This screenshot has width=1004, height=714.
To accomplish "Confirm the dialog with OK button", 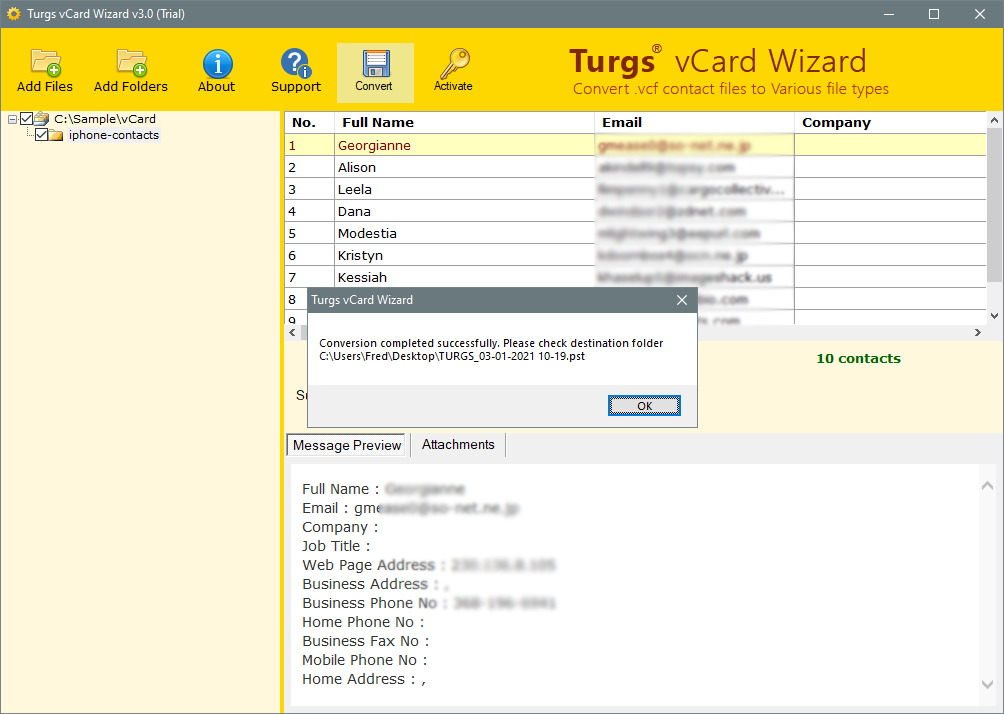I will (x=644, y=405).
